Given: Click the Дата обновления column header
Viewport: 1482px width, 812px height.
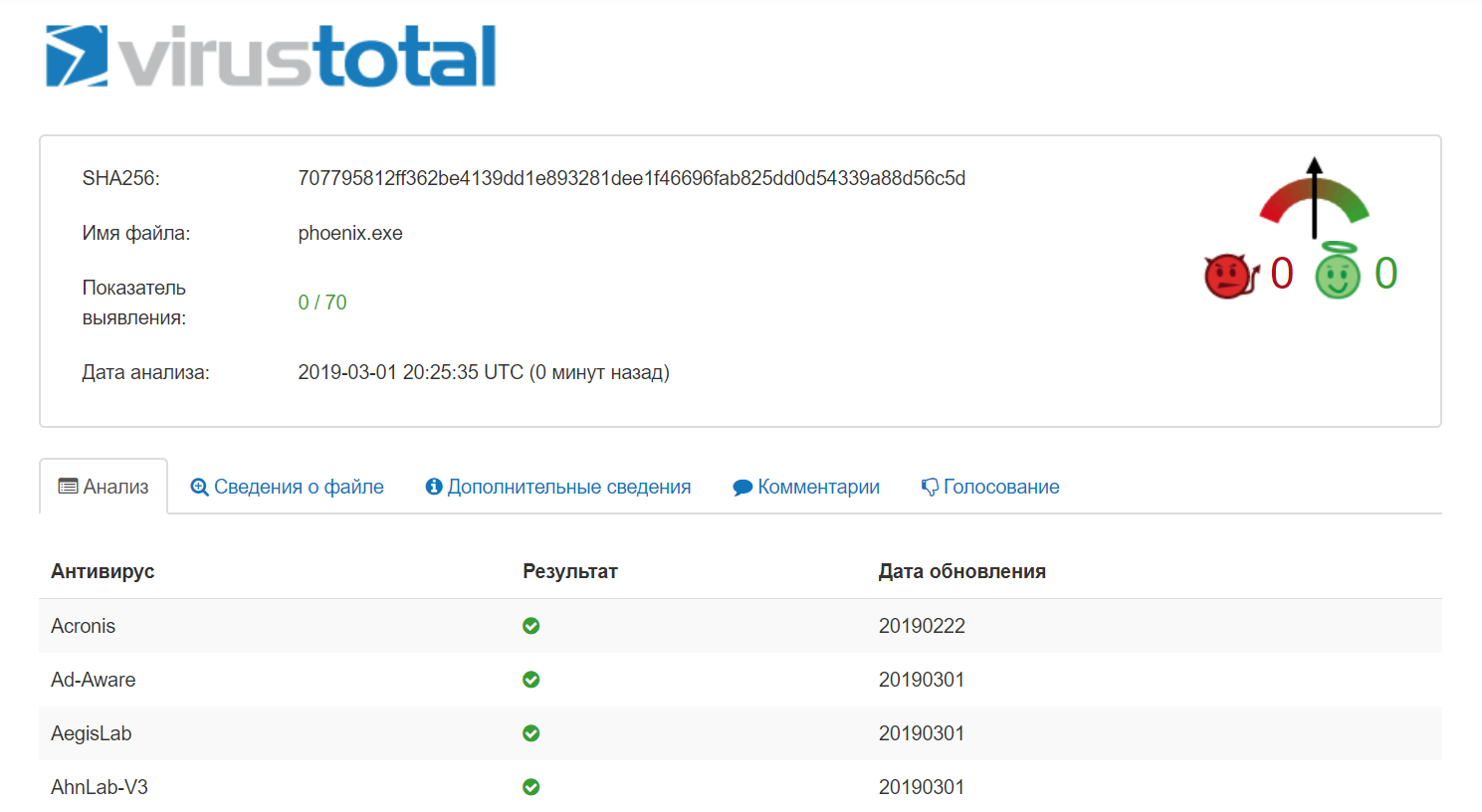Looking at the screenshot, I should [962, 571].
